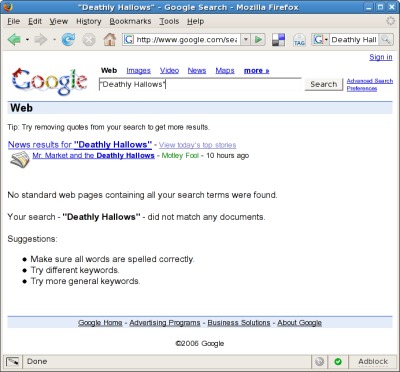This screenshot has width=400, height=372.
Task: Open the Edit menu
Action: [35, 21]
